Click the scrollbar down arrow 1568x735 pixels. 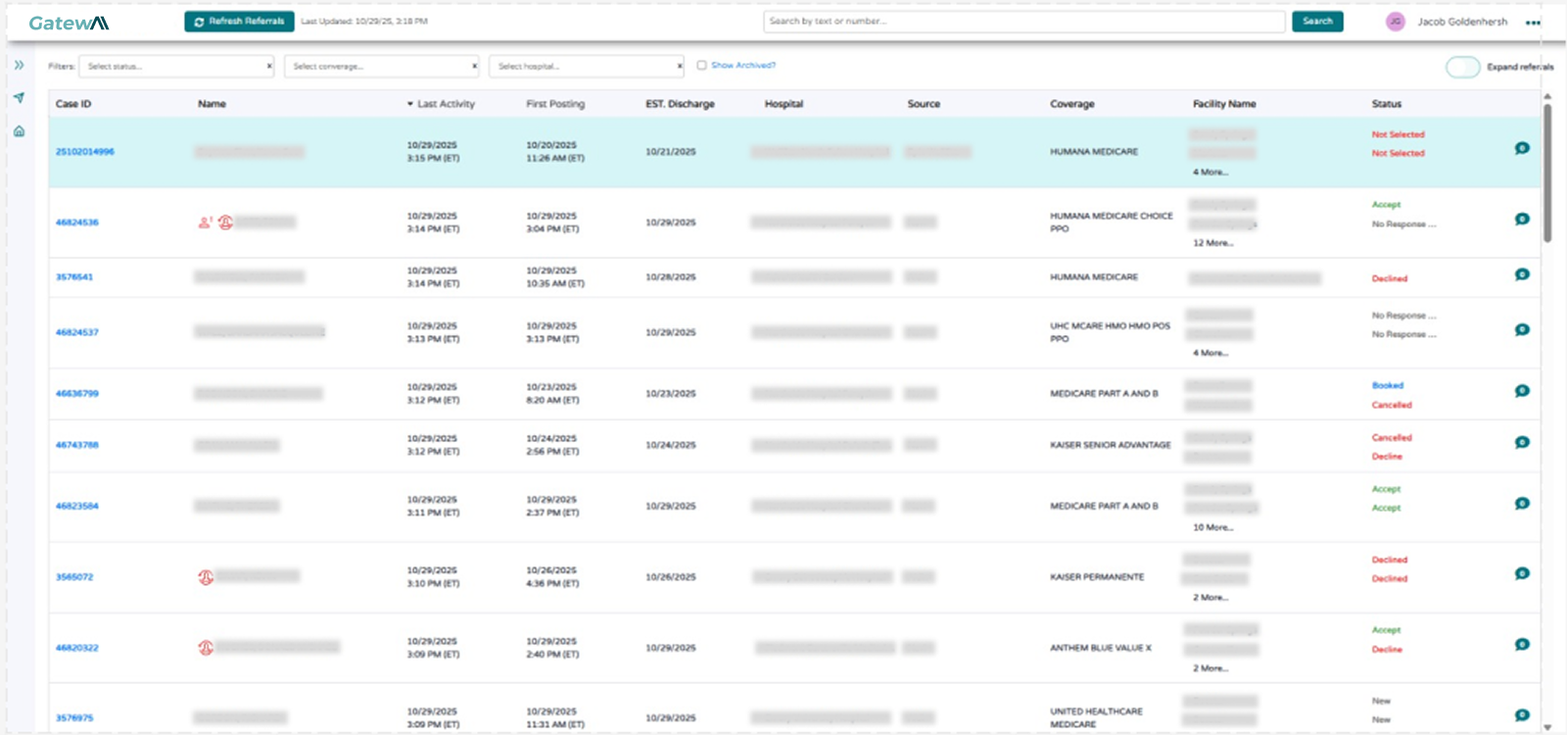[x=1547, y=727]
